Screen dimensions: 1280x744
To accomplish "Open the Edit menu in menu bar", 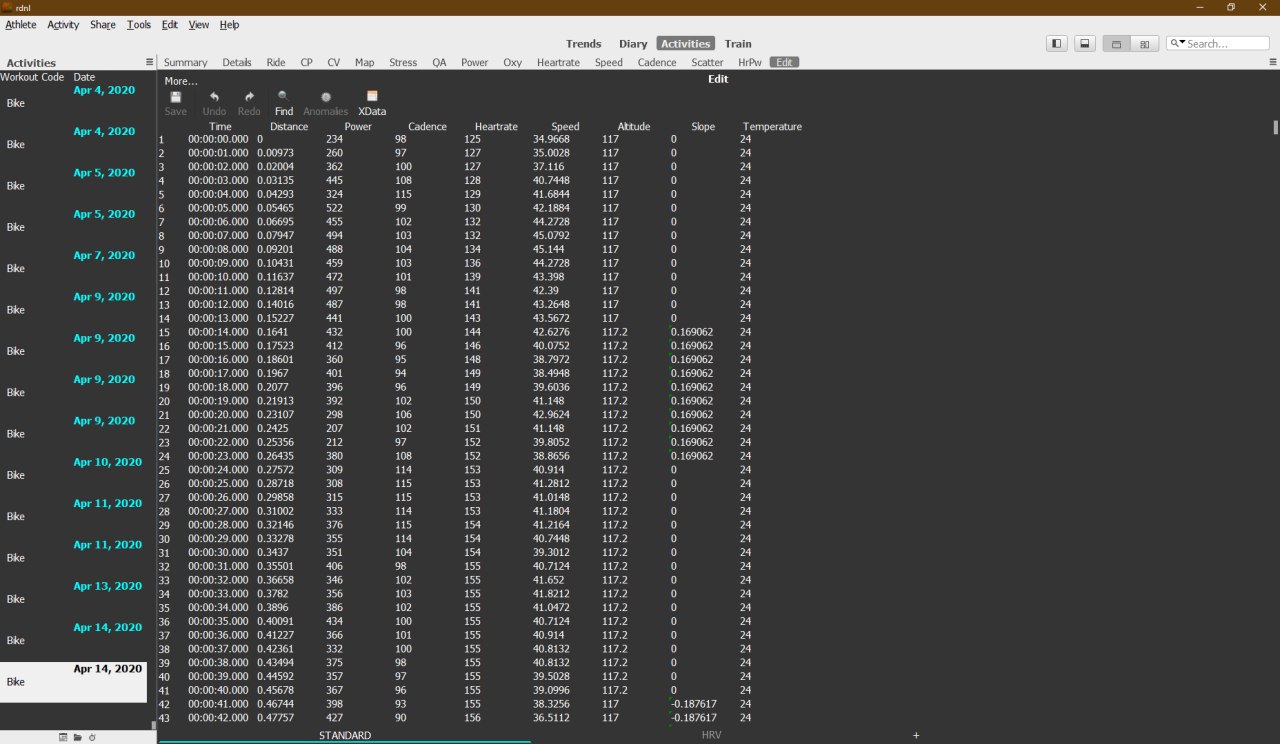I will tap(170, 24).
